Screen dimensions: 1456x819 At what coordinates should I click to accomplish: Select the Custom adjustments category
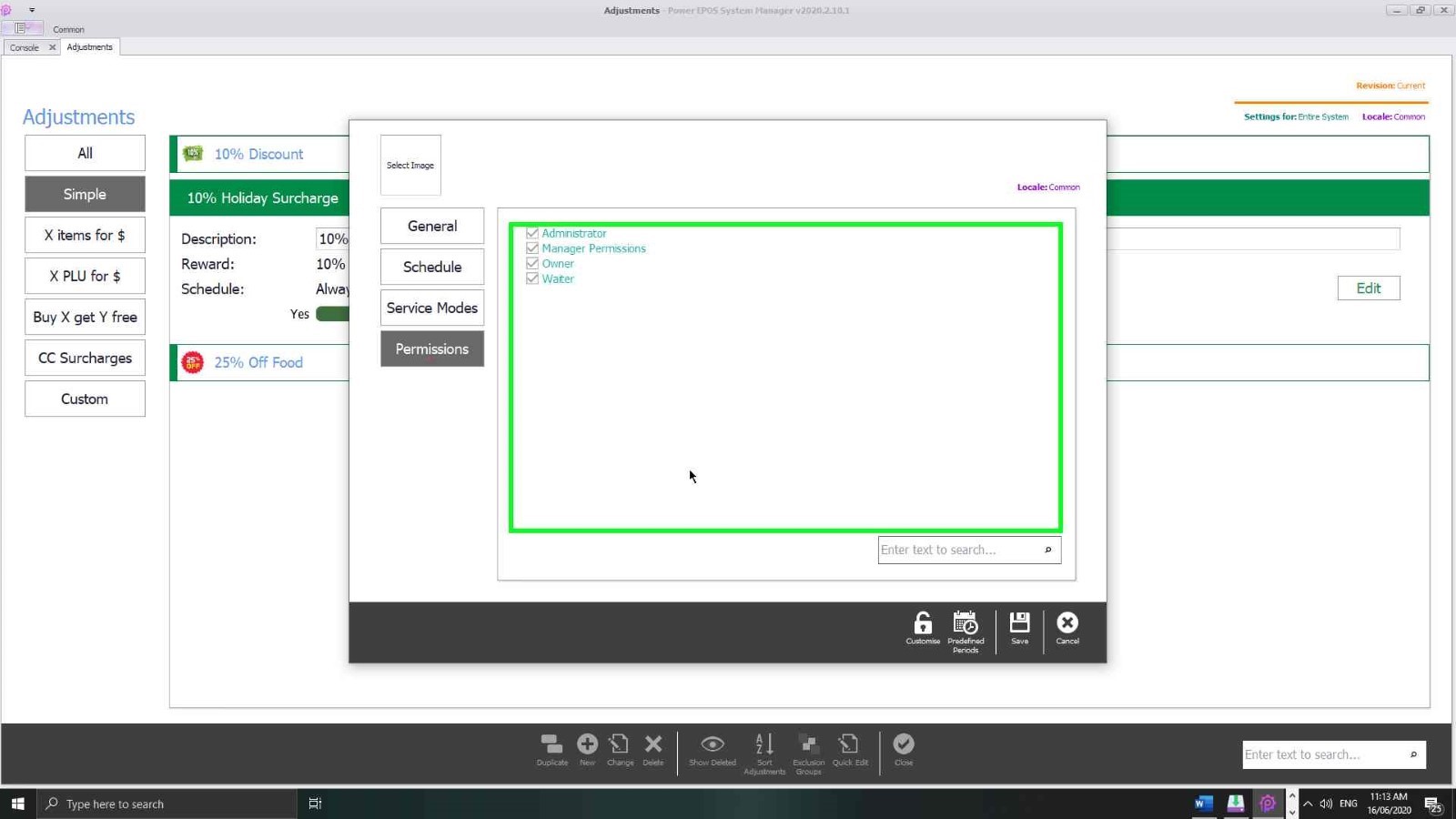pyautogui.click(x=85, y=399)
